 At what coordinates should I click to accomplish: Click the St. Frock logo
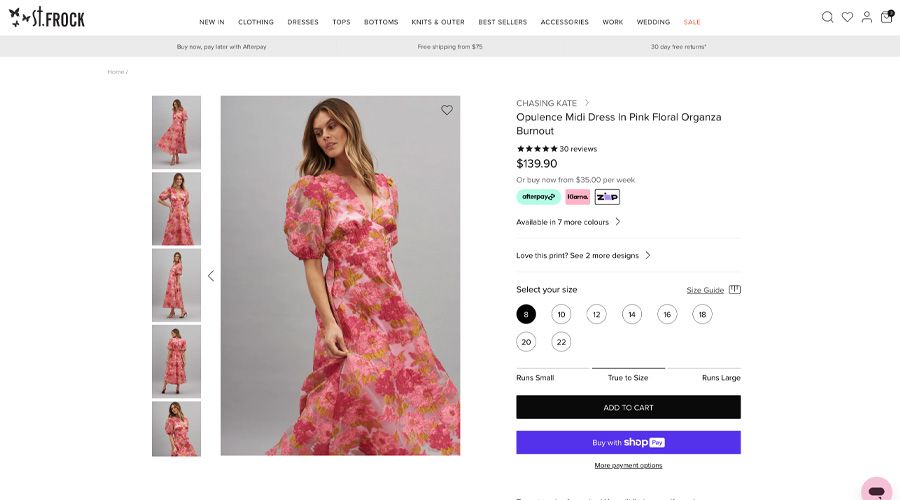47,17
